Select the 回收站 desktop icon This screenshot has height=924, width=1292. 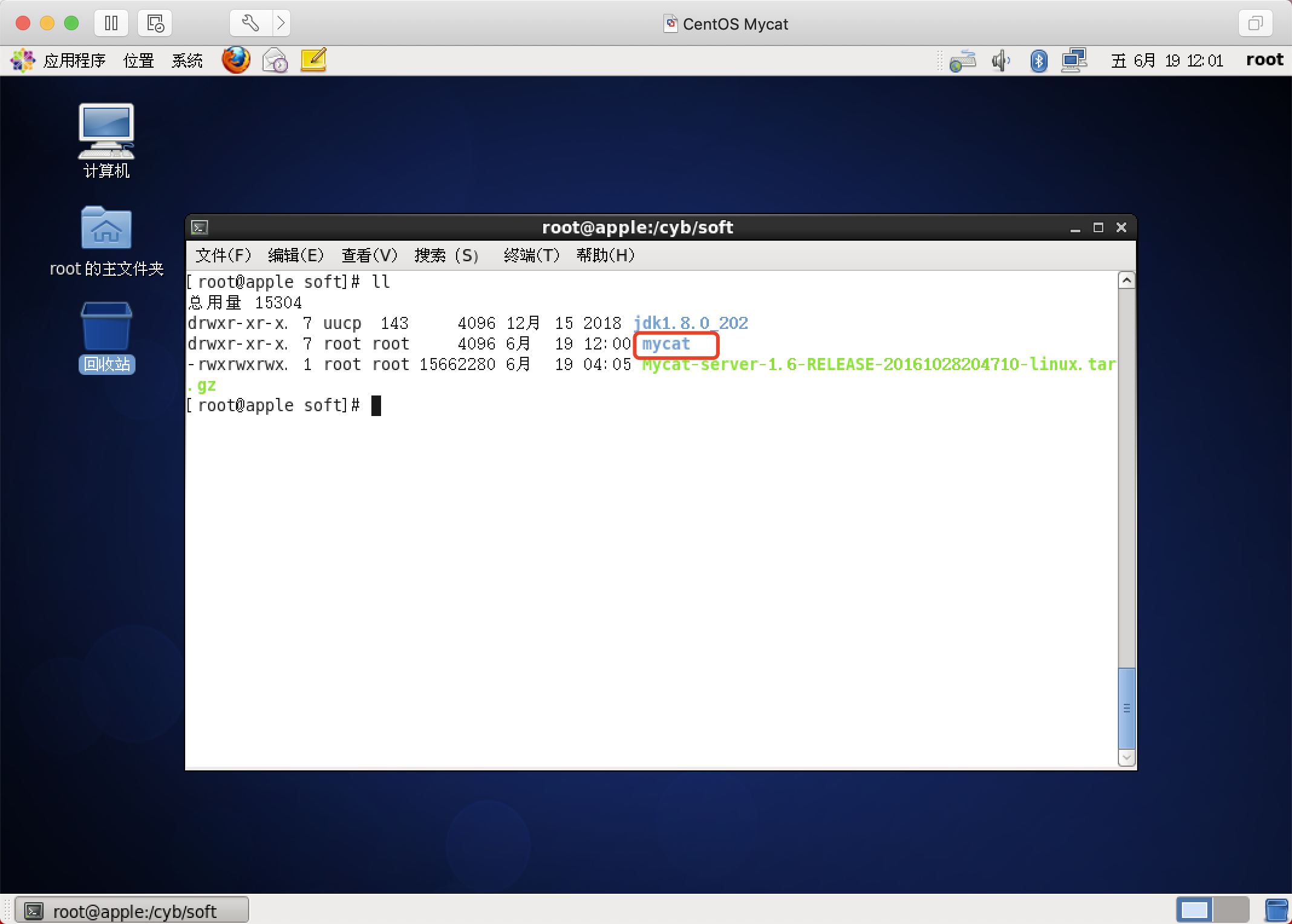pyautogui.click(x=106, y=337)
